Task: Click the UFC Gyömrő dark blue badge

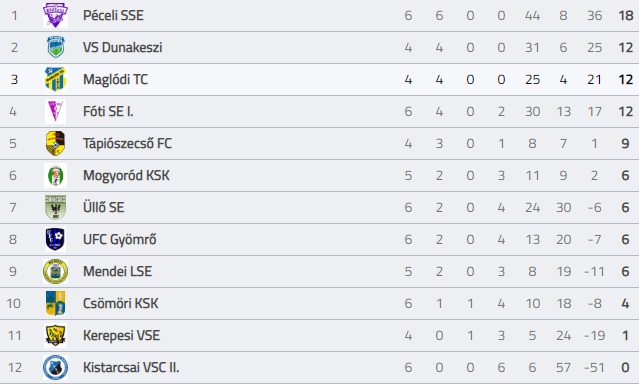Action: pyautogui.click(x=55, y=239)
